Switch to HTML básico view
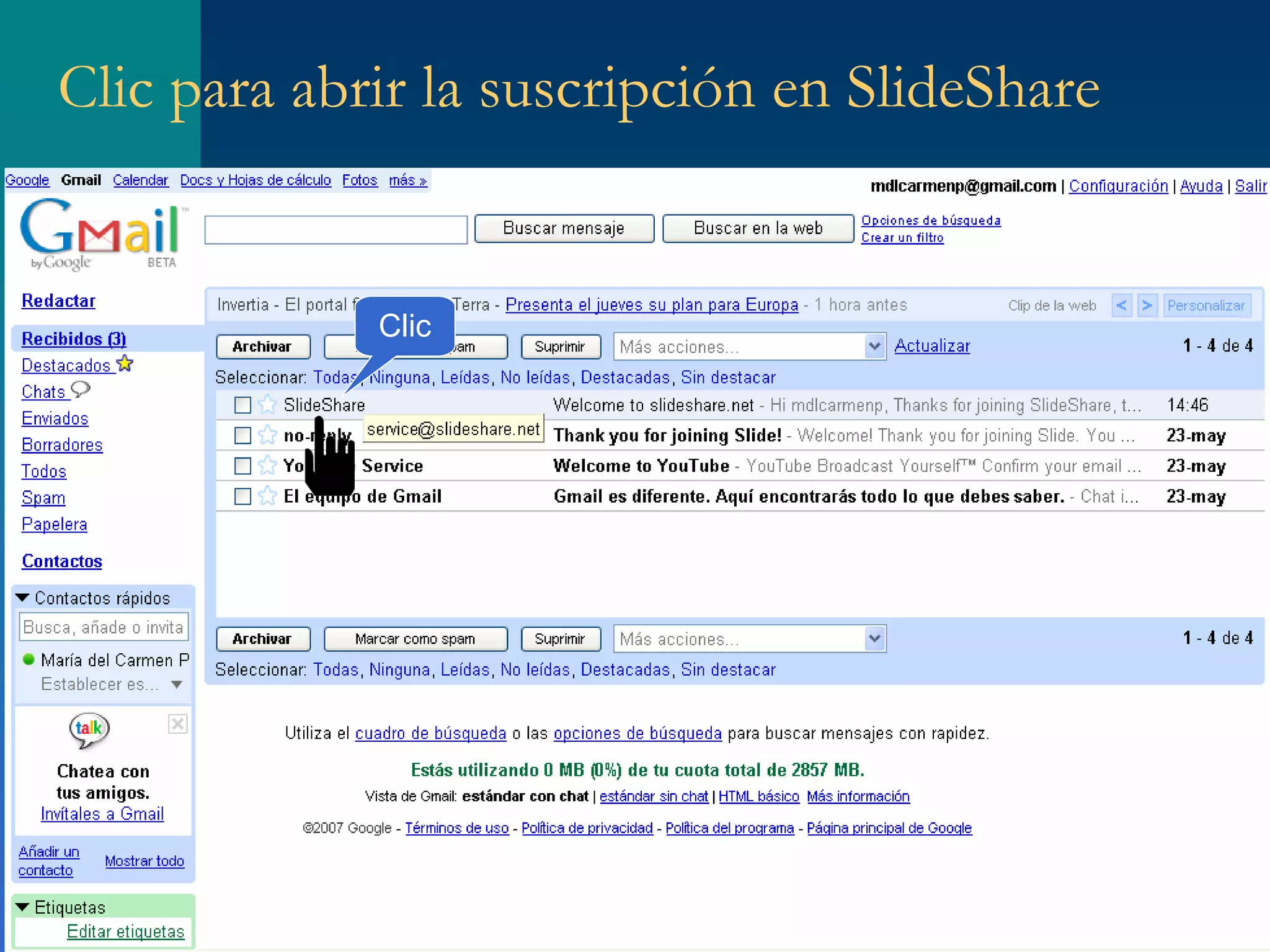Image resolution: width=1270 pixels, height=952 pixels. [x=759, y=796]
